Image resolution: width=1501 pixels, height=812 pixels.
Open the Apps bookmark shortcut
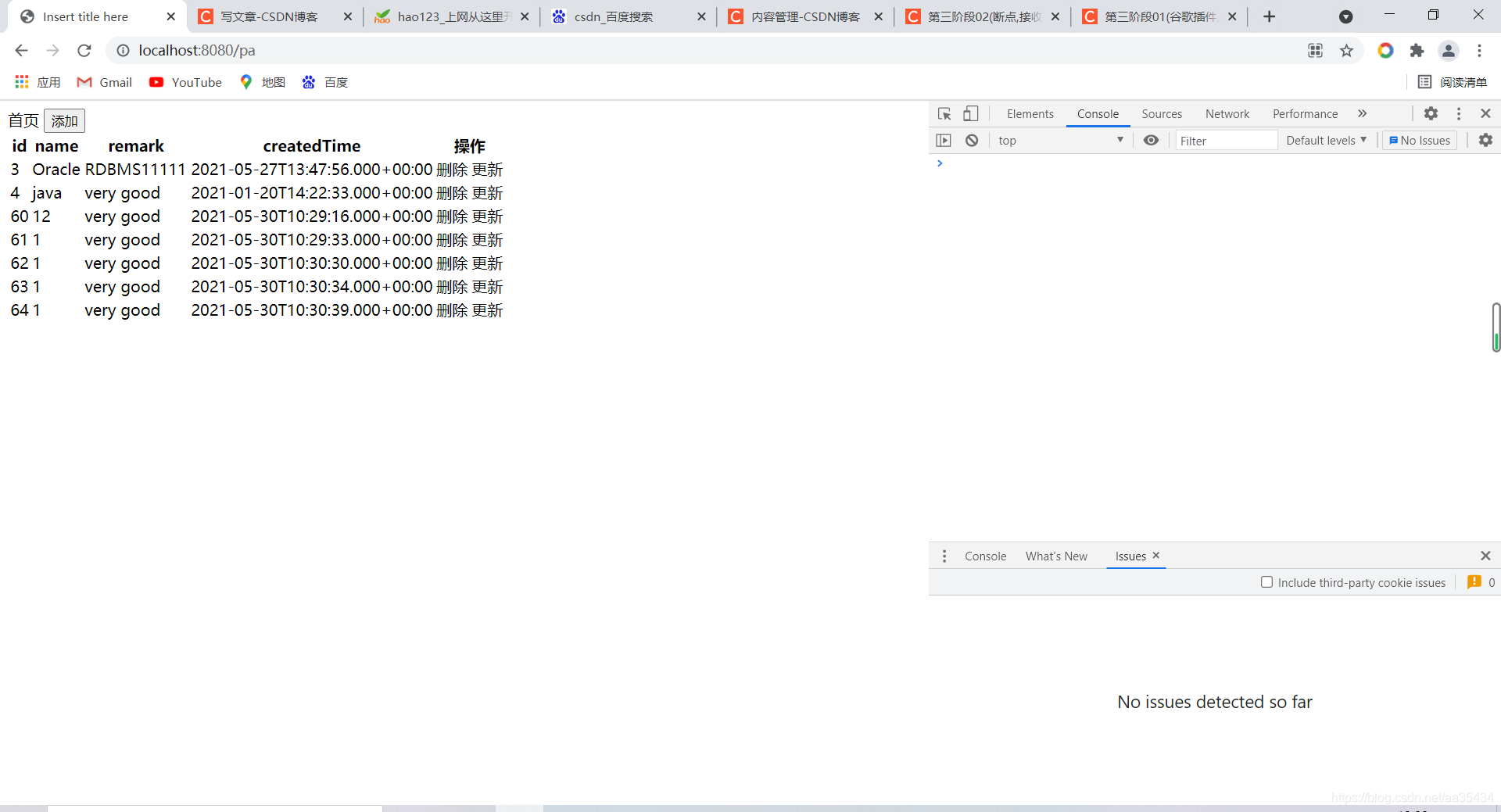coord(38,82)
